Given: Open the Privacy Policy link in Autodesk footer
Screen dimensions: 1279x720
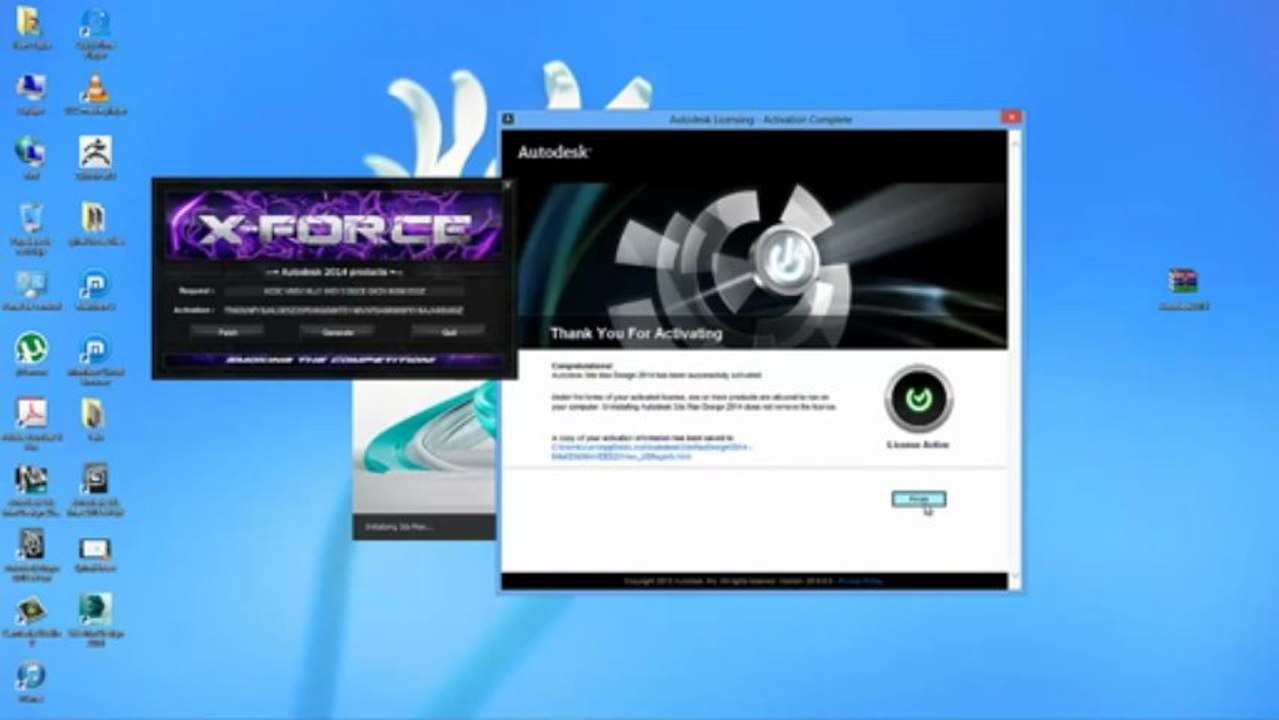Looking at the screenshot, I should tap(860, 581).
